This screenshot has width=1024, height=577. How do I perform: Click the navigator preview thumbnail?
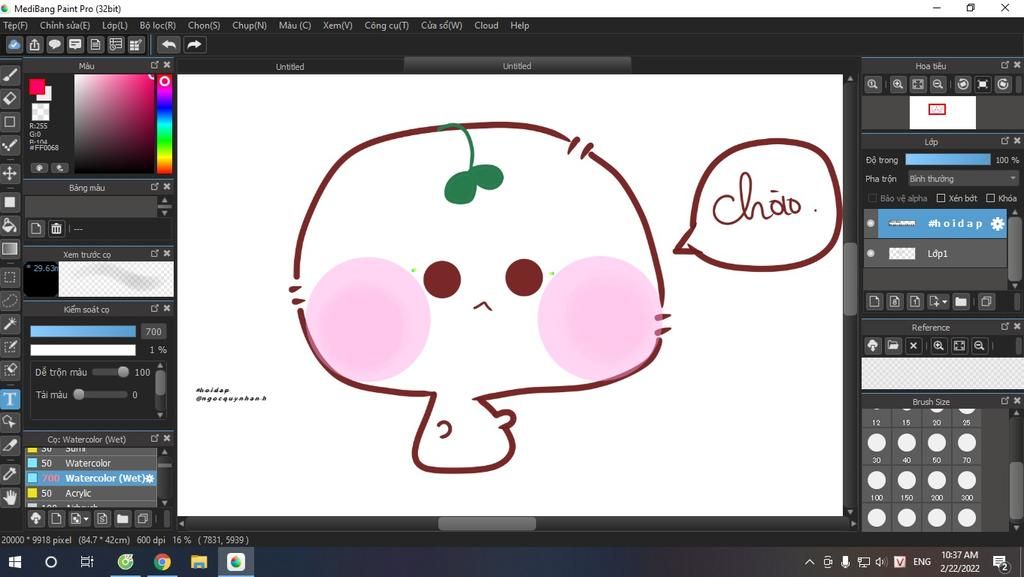click(942, 112)
